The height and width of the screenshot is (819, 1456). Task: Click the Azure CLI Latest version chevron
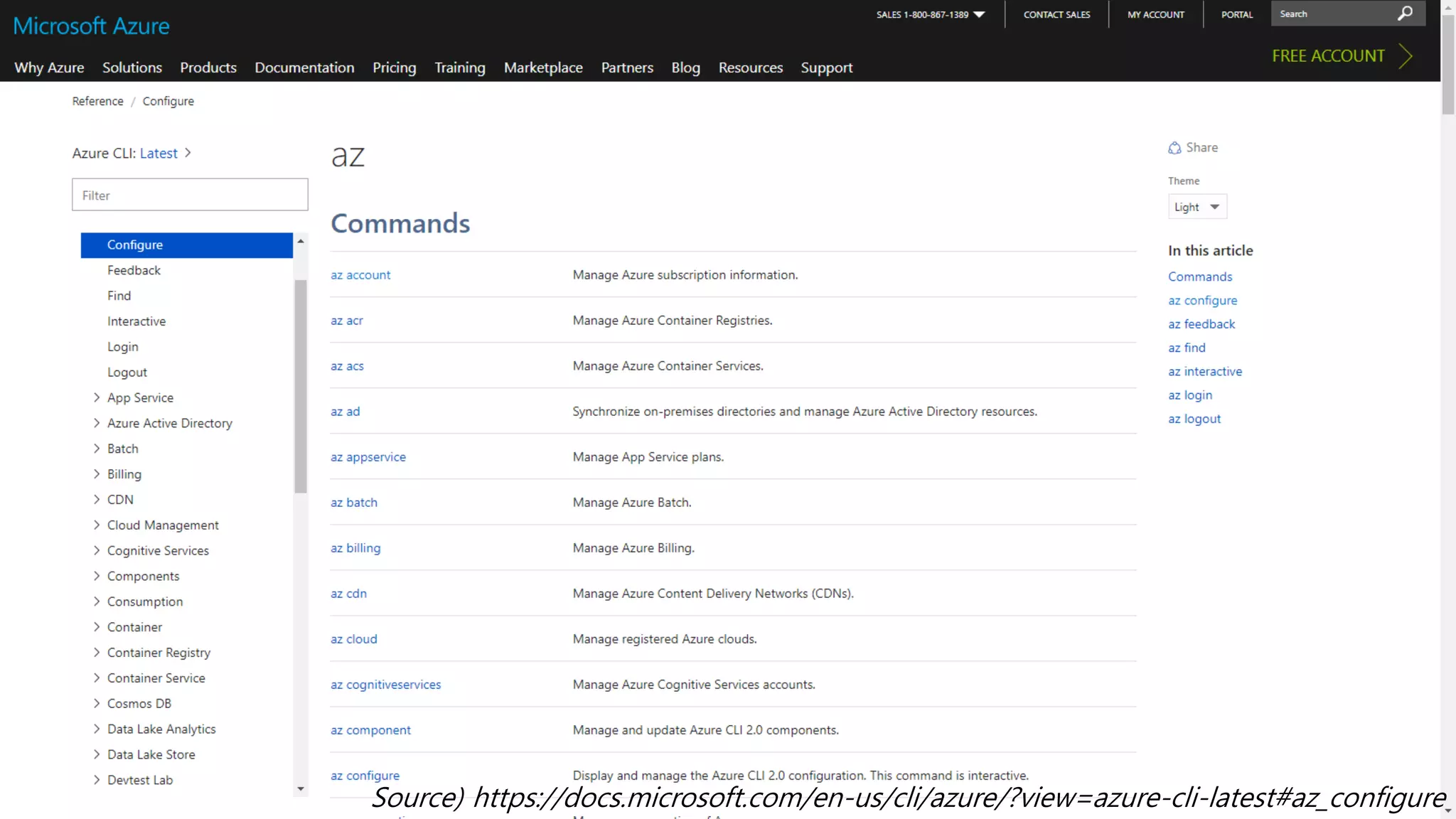(188, 153)
